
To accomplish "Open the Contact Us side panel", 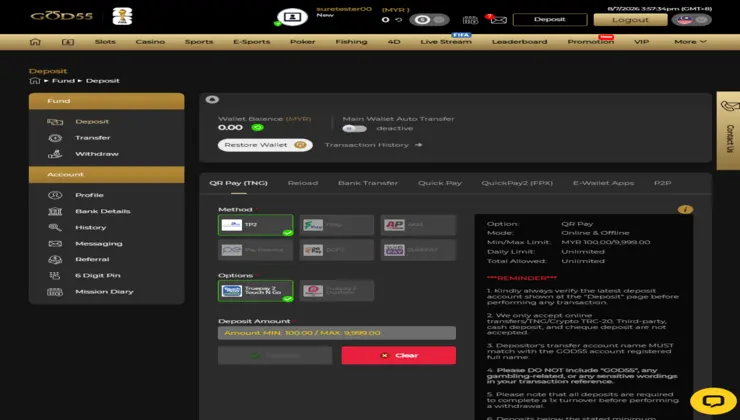I will [728, 131].
